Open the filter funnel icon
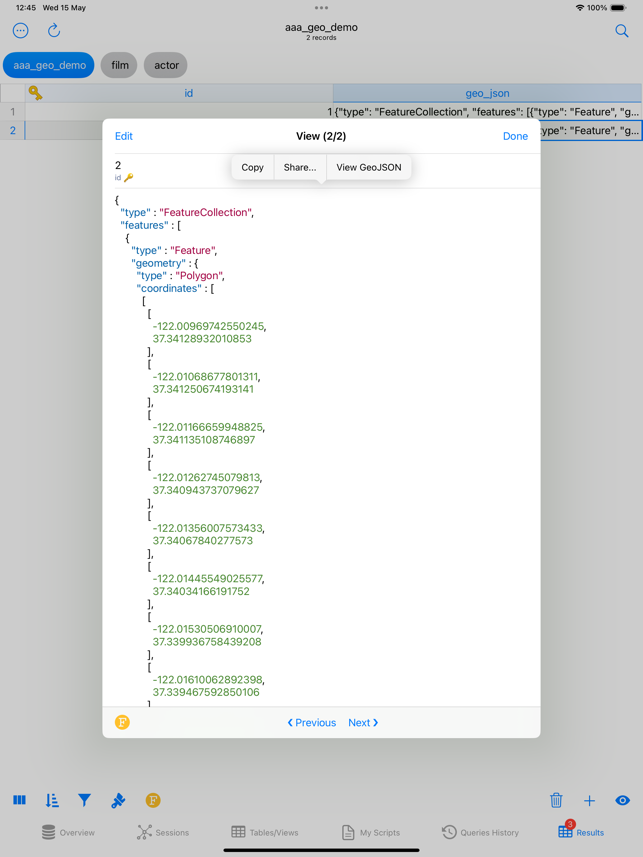 tap(85, 800)
